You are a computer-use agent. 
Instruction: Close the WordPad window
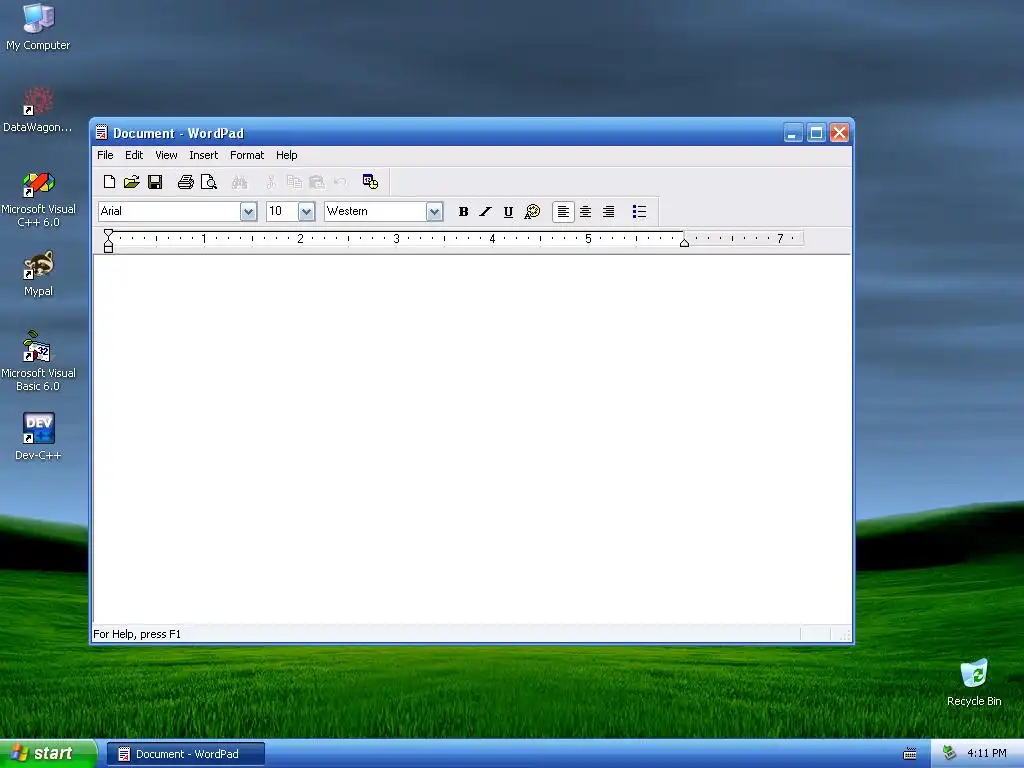pyautogui.click(x=839, y=133)
